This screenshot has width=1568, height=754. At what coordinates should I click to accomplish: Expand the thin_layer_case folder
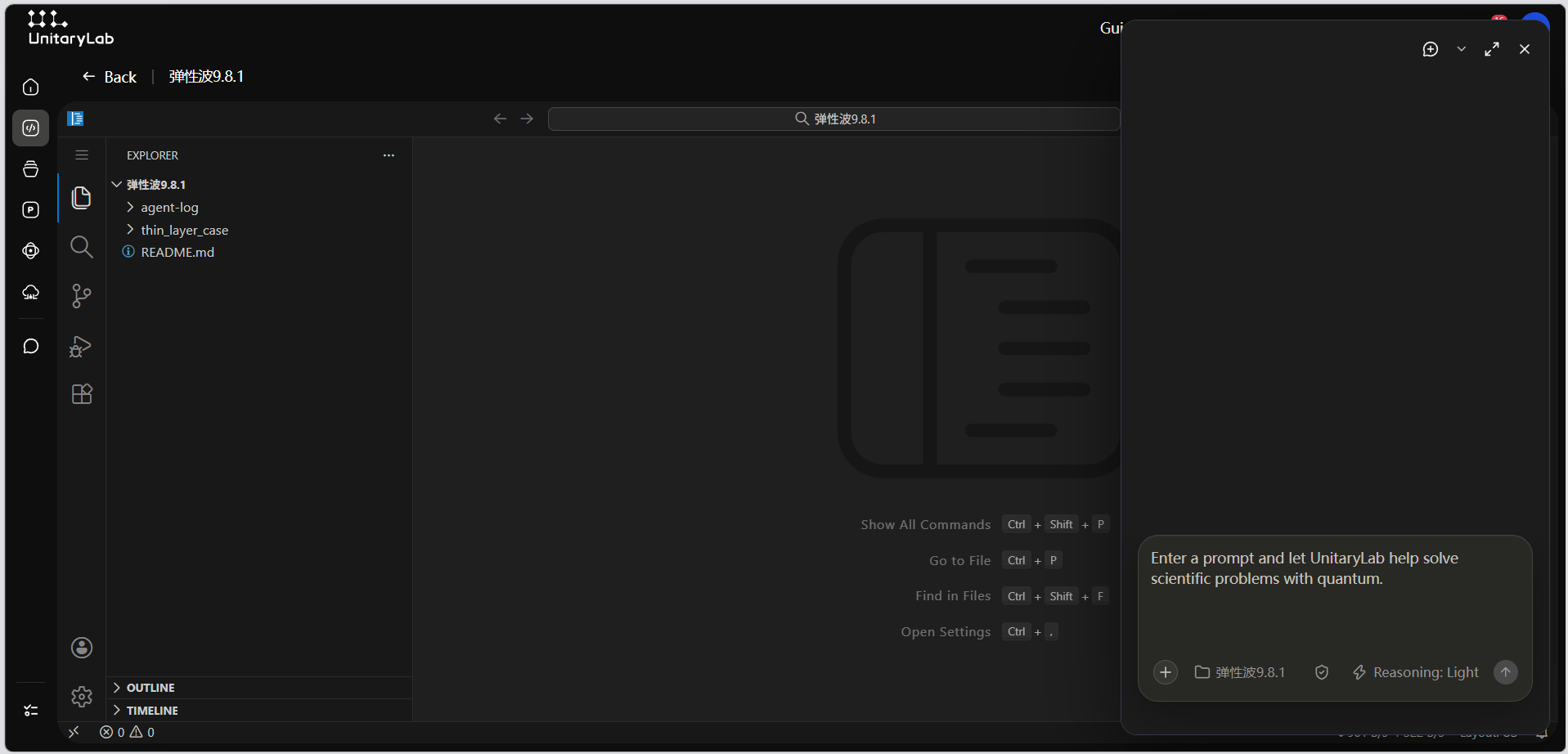point(259,231)
